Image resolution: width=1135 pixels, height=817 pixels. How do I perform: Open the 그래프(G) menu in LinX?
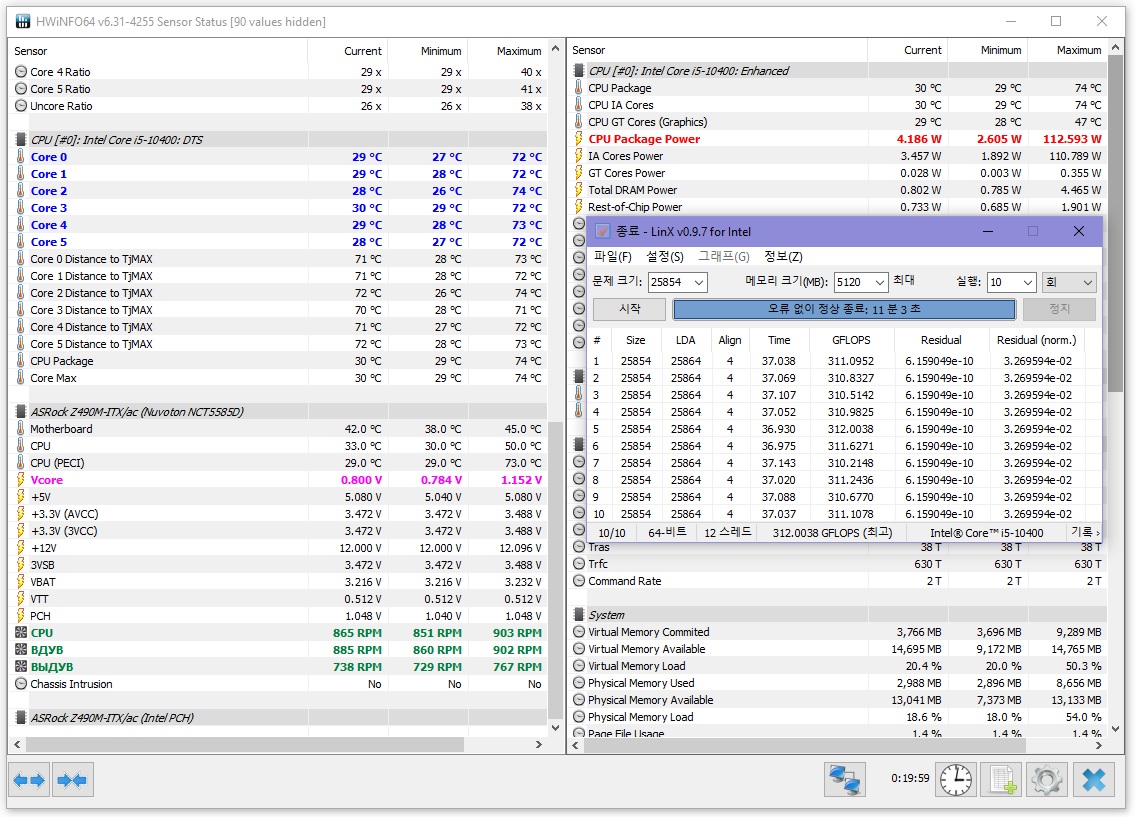(x=723, y=257)
